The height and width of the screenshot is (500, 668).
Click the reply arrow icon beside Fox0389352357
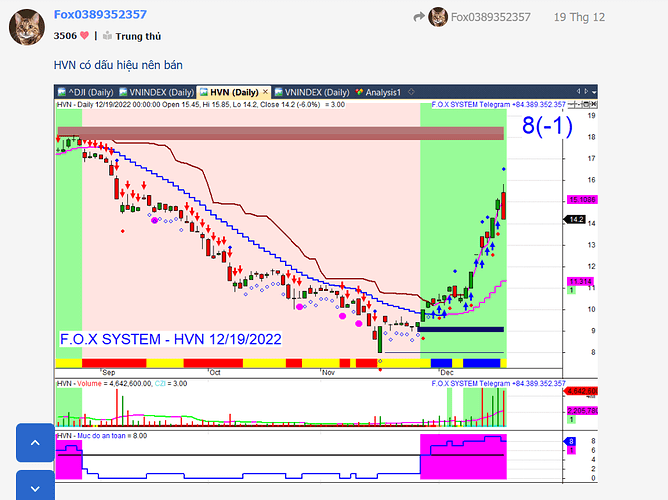419,17
